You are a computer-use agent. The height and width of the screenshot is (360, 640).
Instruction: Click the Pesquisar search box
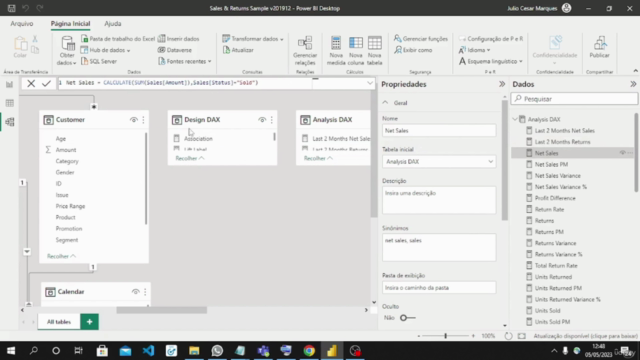click(x=574, y=99)
